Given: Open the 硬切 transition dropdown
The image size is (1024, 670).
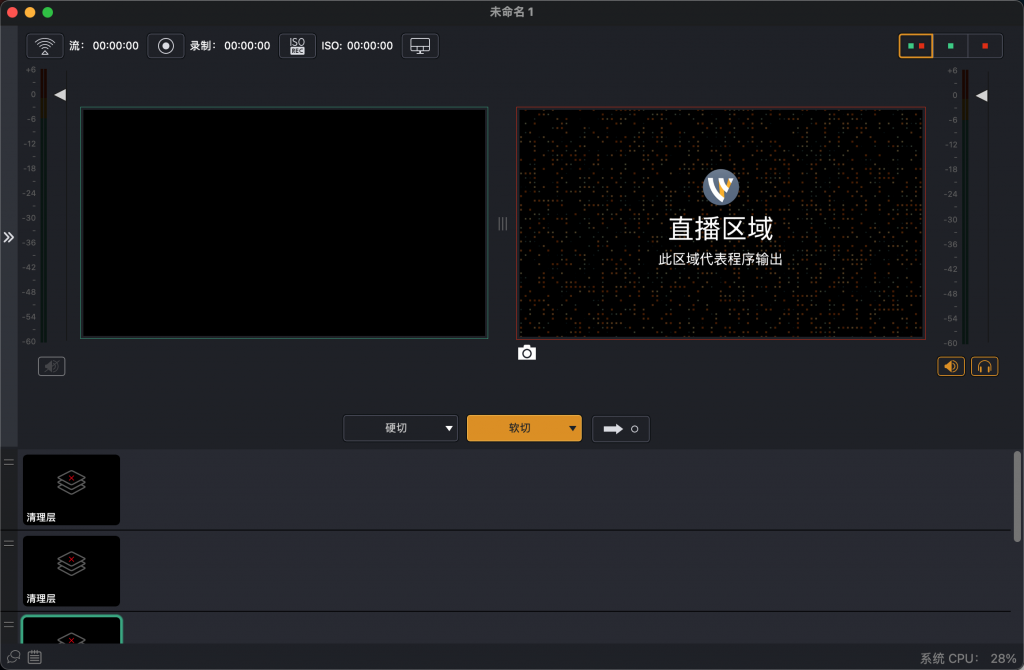Looking at the screenshot, I should [x=400, y=428].
